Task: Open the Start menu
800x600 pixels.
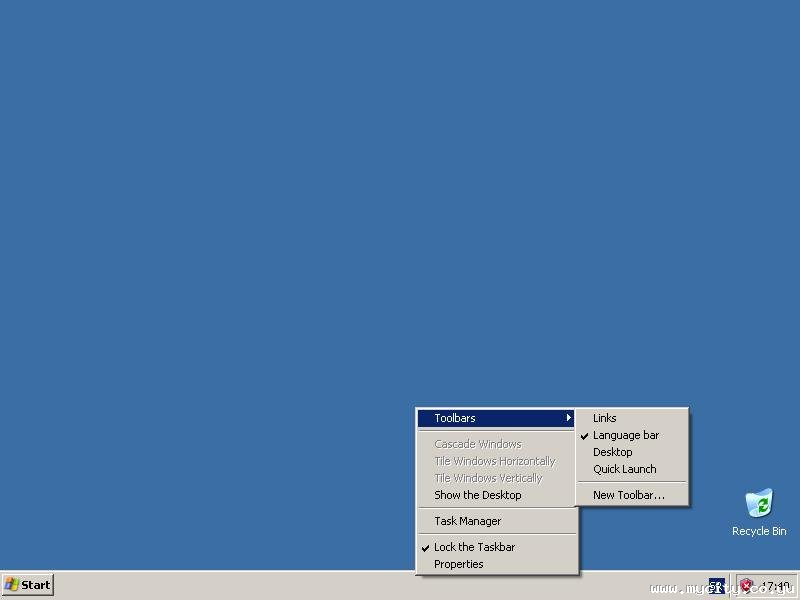Action: (x=28, y=585)
